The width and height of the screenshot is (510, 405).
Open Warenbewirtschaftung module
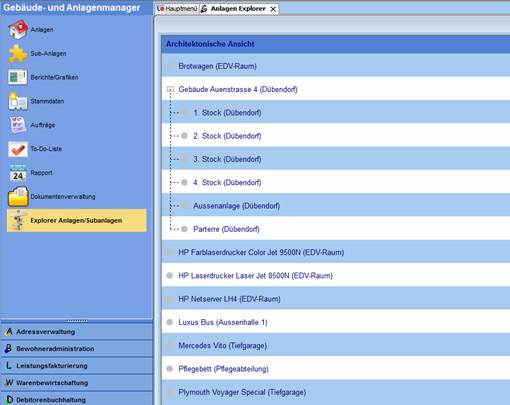(76, 383)
